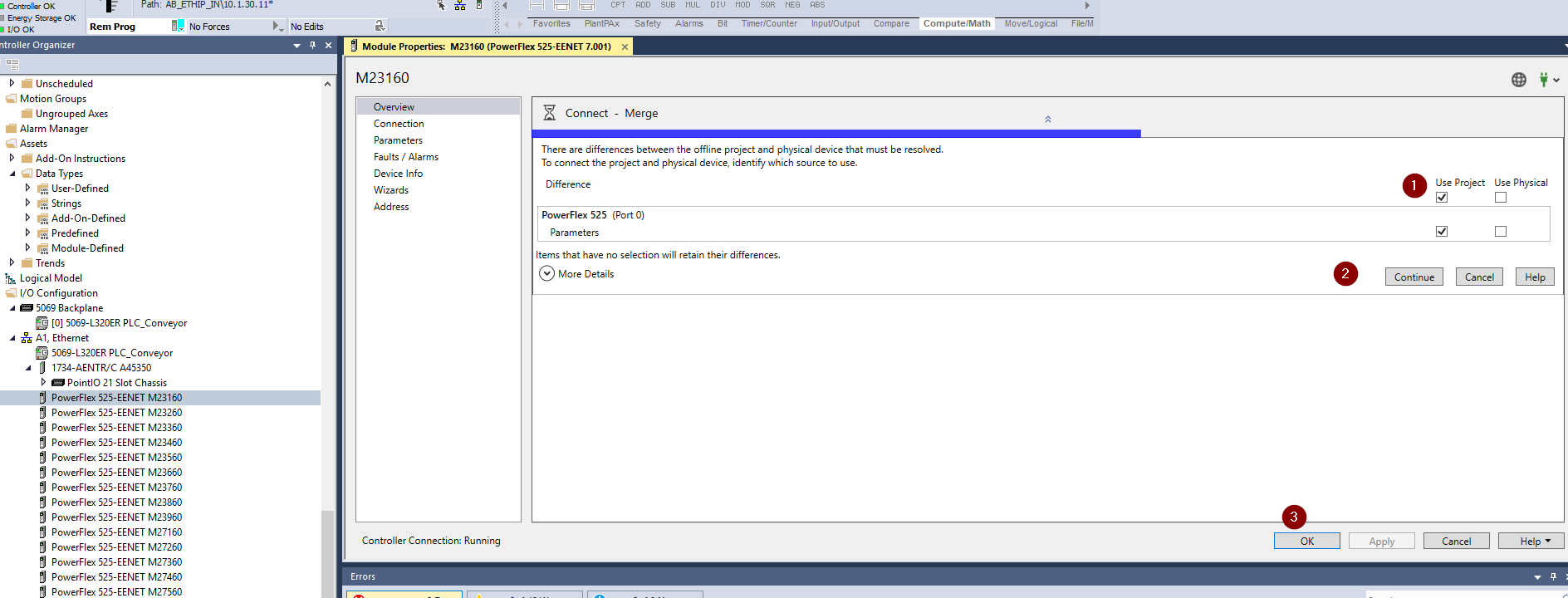Insert the ABS instruction
The image size is (1568, 598).
coord(817,5)
